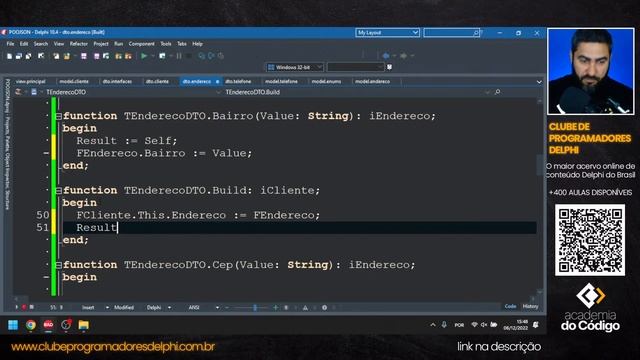The width and height of the screenshot is (640, 360).
Task: Open the Project menu
Action: tap(101, 44)
